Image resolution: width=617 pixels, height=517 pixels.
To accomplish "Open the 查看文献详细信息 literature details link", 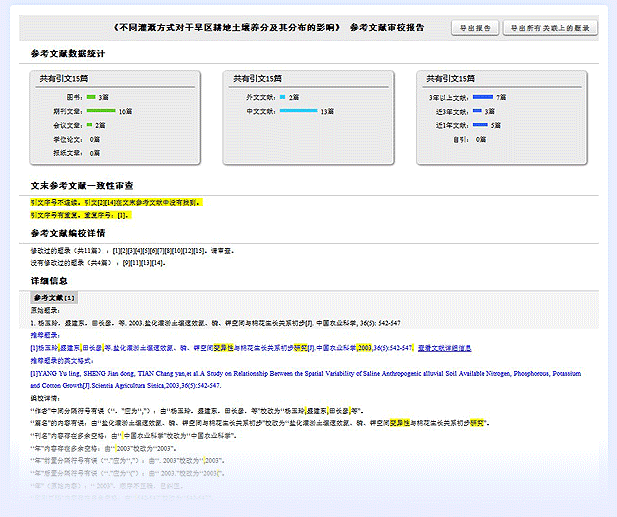I will click(x=444, y=348).
